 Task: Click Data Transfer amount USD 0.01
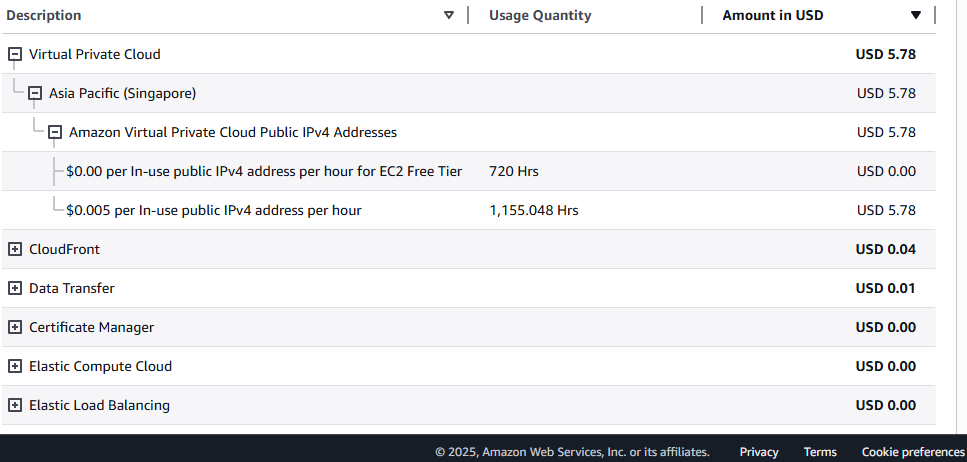point(886,288)
